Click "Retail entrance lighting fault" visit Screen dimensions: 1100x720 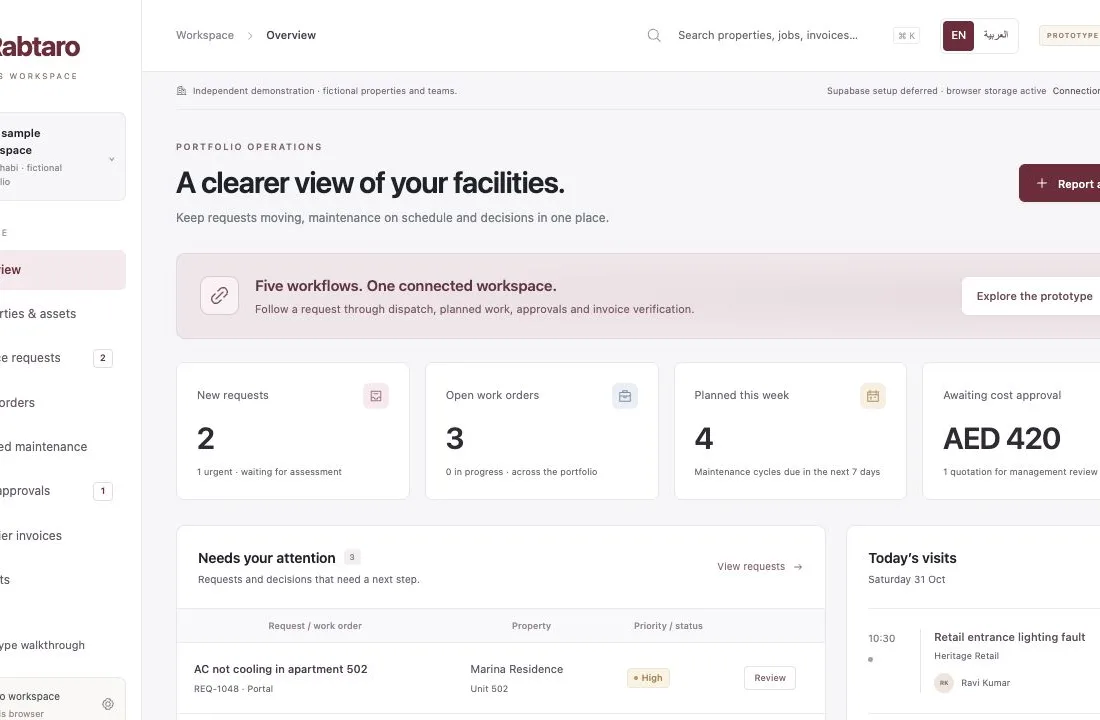1010,637
